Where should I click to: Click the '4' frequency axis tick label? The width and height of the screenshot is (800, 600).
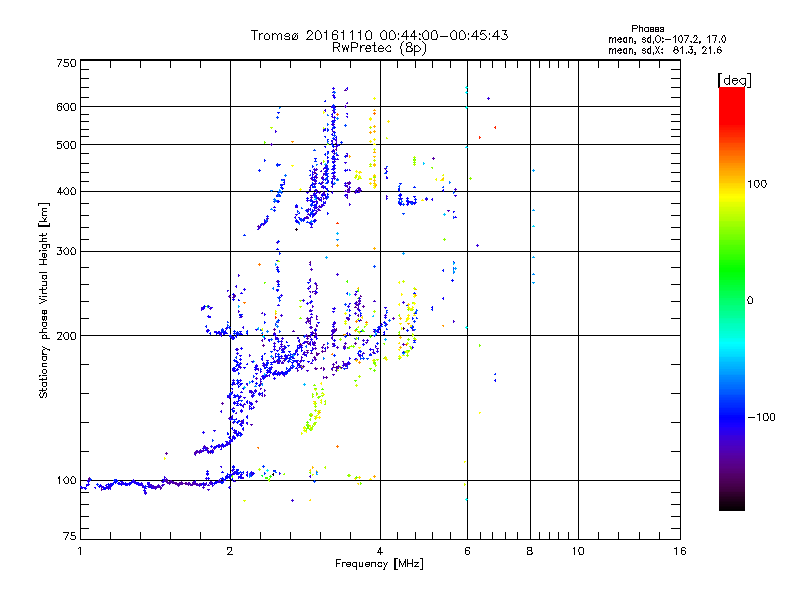[x=380, y=551]
